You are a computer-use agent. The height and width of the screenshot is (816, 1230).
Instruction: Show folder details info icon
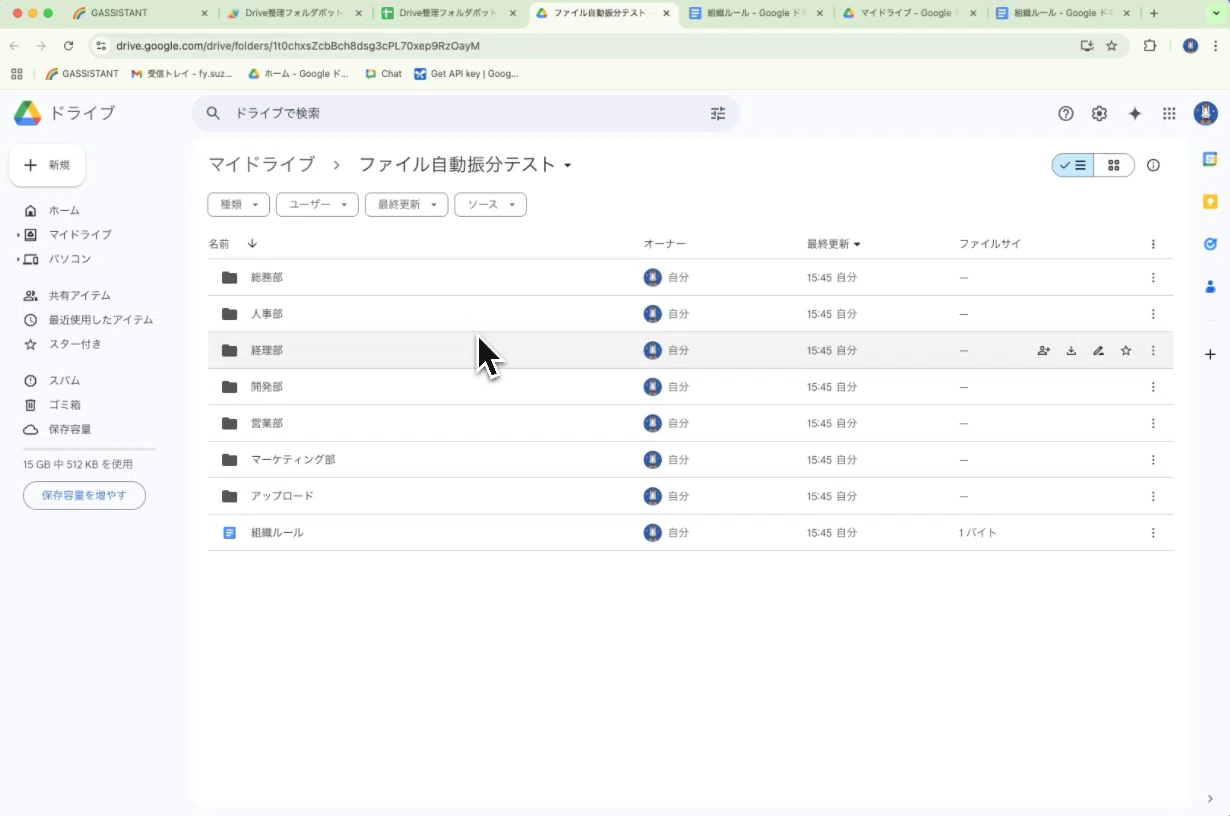point(1153,165)
